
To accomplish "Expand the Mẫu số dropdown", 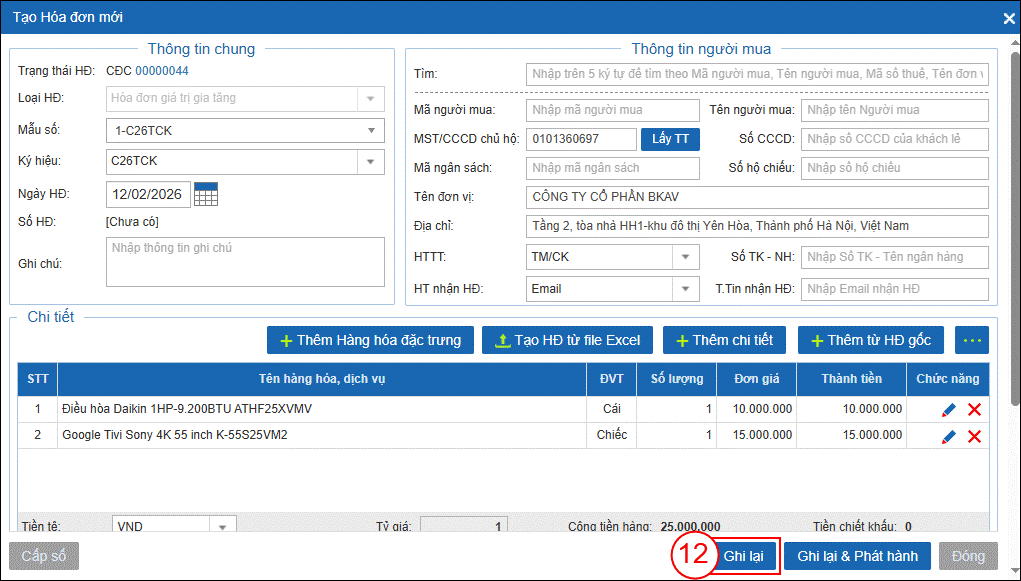I will click(x=371, y=130).
